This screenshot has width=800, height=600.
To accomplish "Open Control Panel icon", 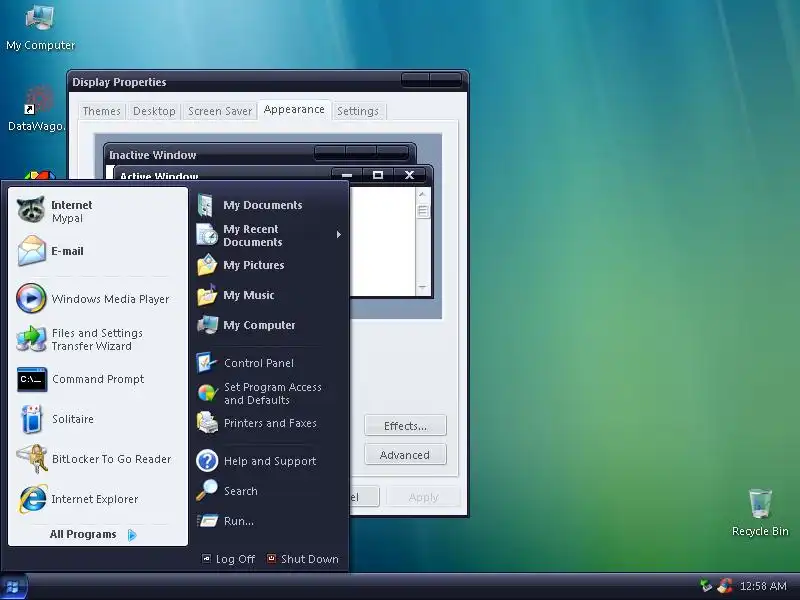I will (x=207, y=363).
